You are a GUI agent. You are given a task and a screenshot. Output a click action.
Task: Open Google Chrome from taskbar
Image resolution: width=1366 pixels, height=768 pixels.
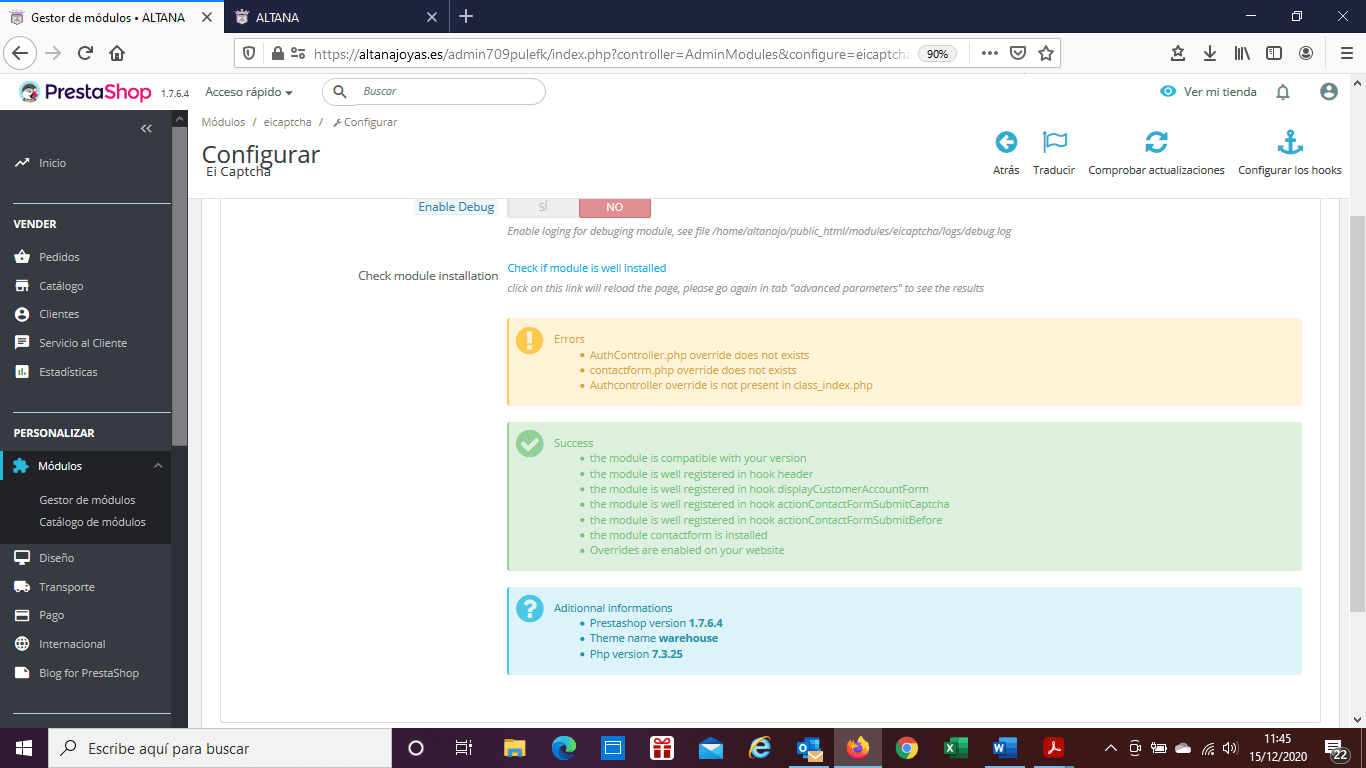pyautogui.click(x=907, y=748)
